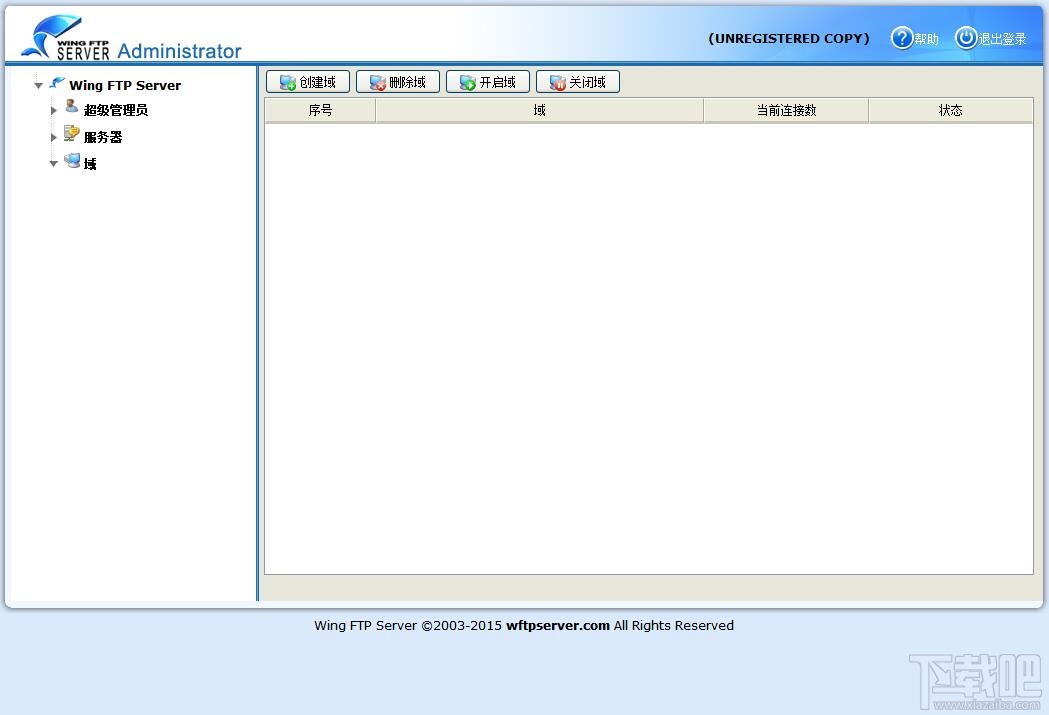1049x715 pixels.
Task: Start a domain with 开启域 button
Action: (488, 82)
